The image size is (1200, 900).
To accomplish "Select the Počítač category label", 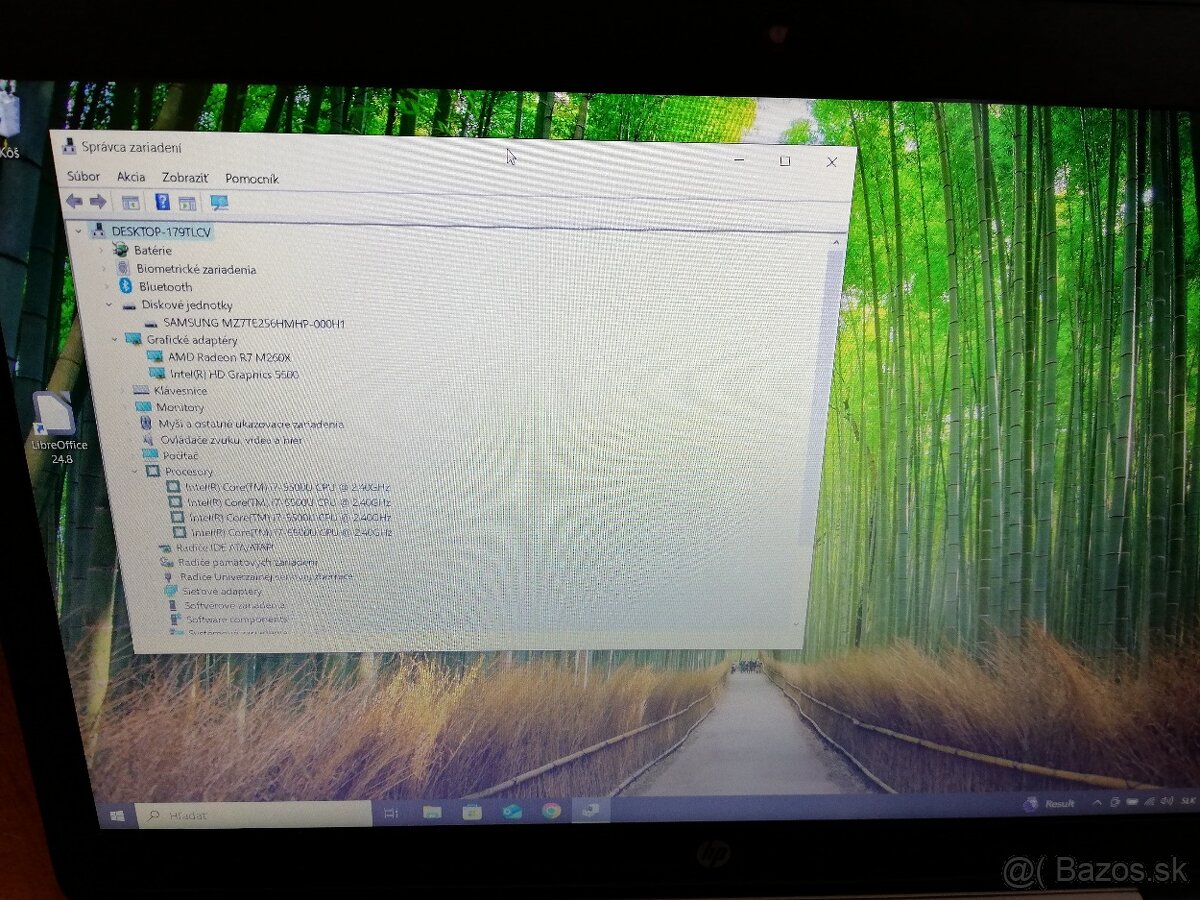I will tap(181, 455).
